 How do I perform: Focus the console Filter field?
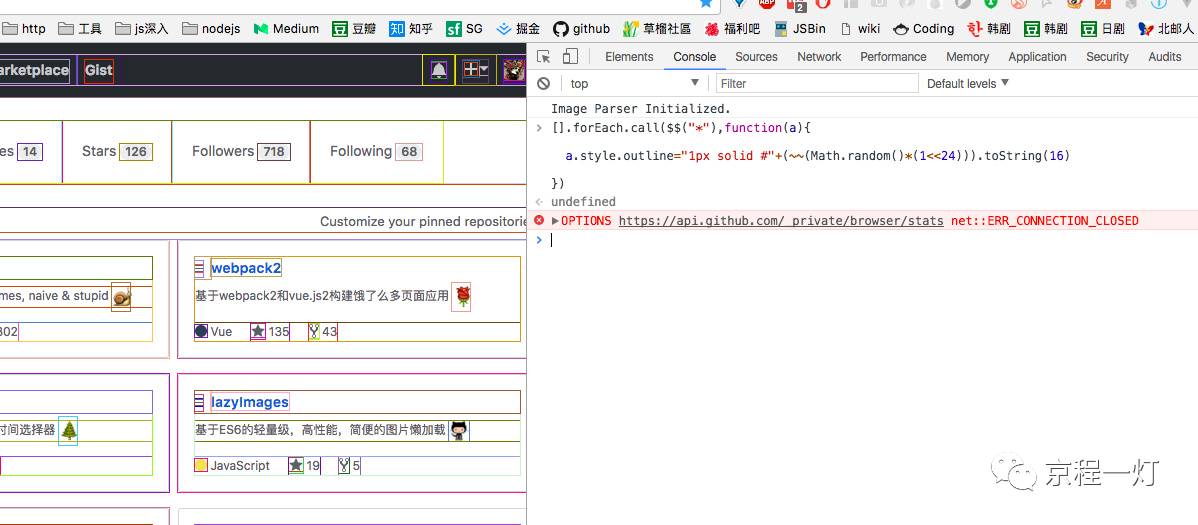pyautogui.click(x=816, y=83)
